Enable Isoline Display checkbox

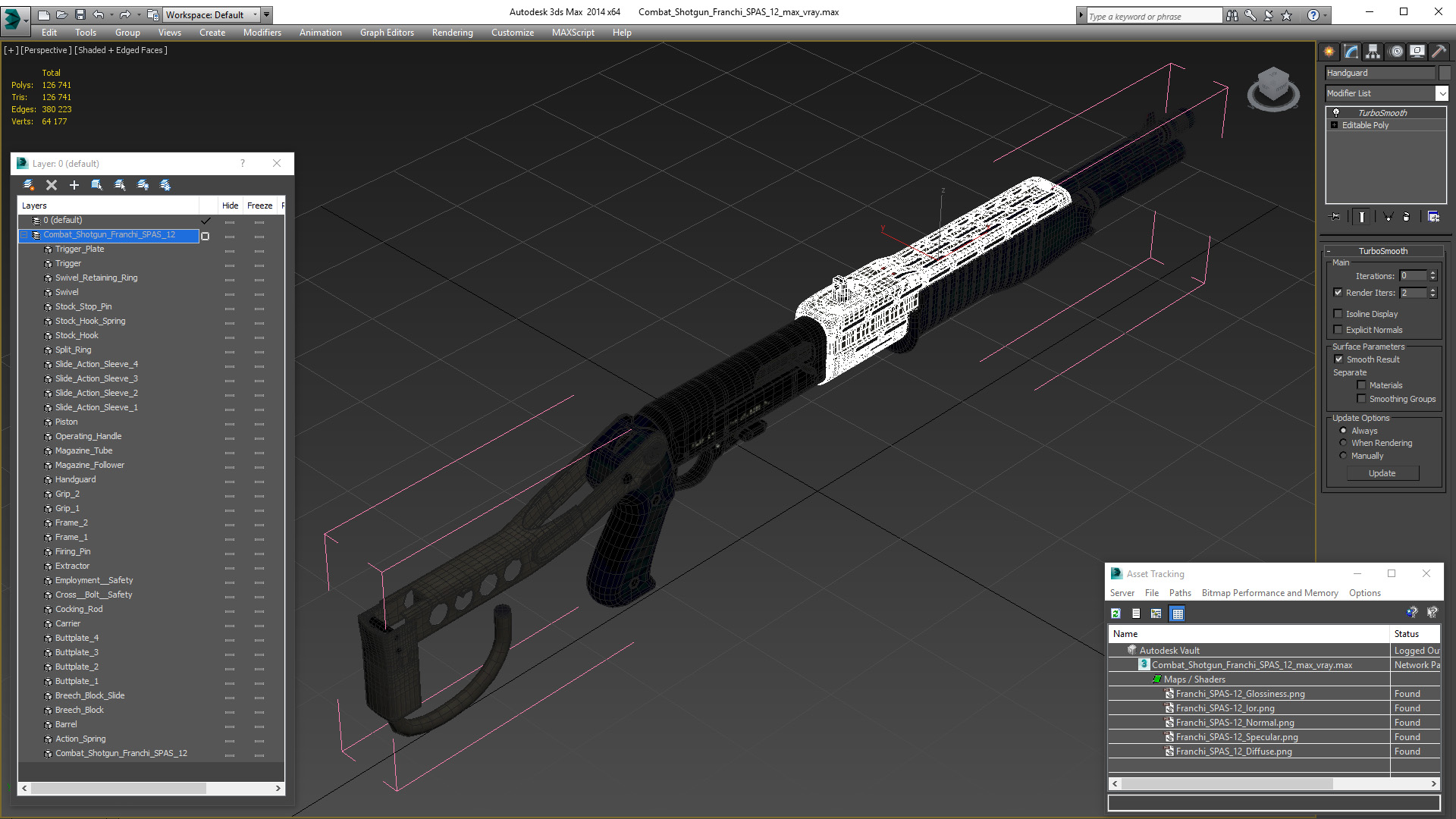1338,314
